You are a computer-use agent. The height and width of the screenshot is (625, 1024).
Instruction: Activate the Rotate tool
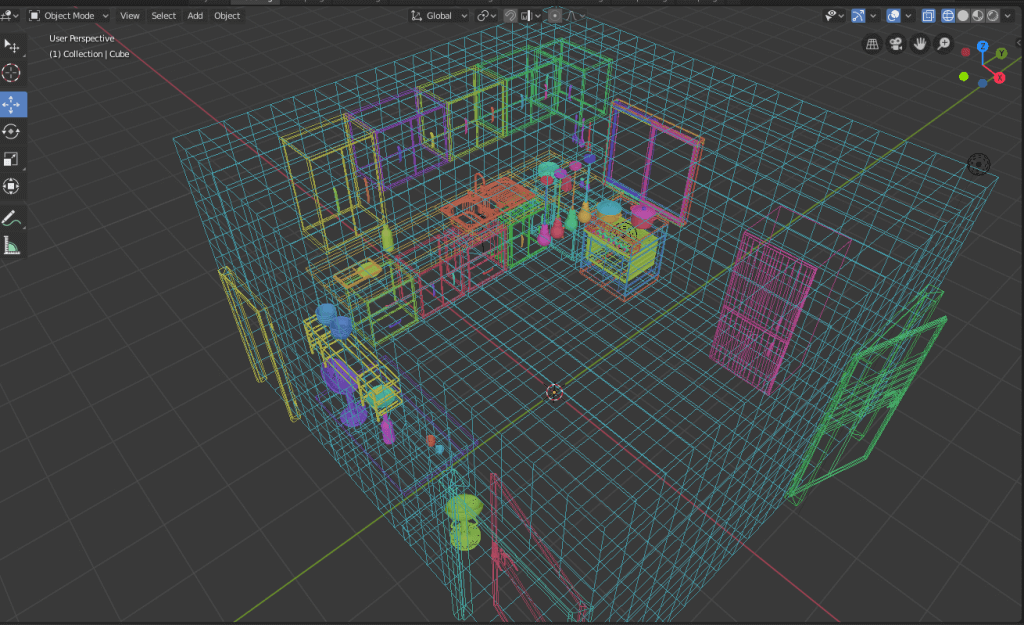point(12,132)
